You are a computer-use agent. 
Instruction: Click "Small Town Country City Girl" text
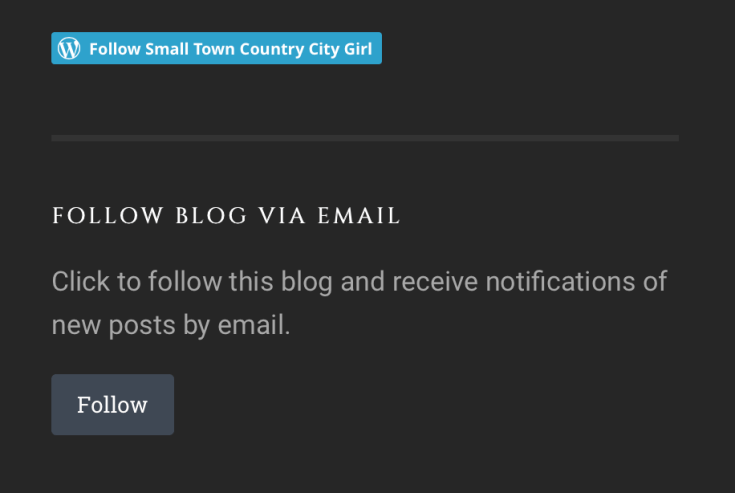(x=255, y=49)
